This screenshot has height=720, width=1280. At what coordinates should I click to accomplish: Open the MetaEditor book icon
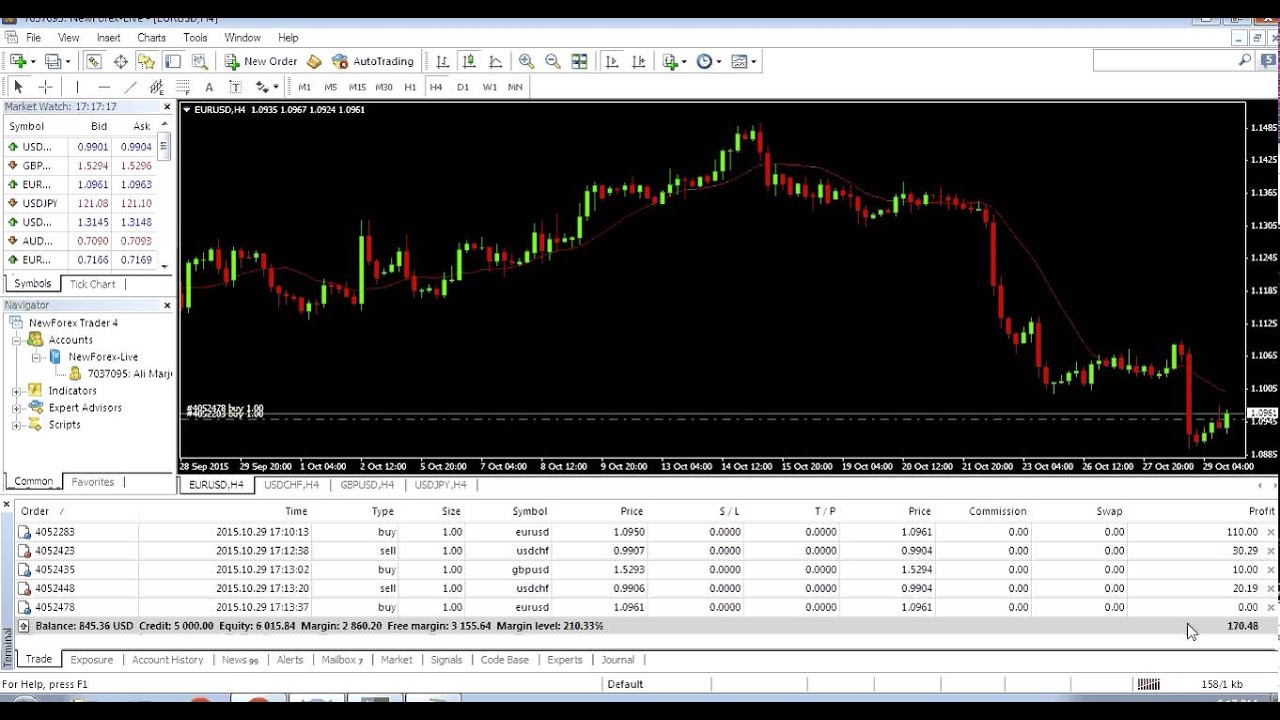pos(314,61)
